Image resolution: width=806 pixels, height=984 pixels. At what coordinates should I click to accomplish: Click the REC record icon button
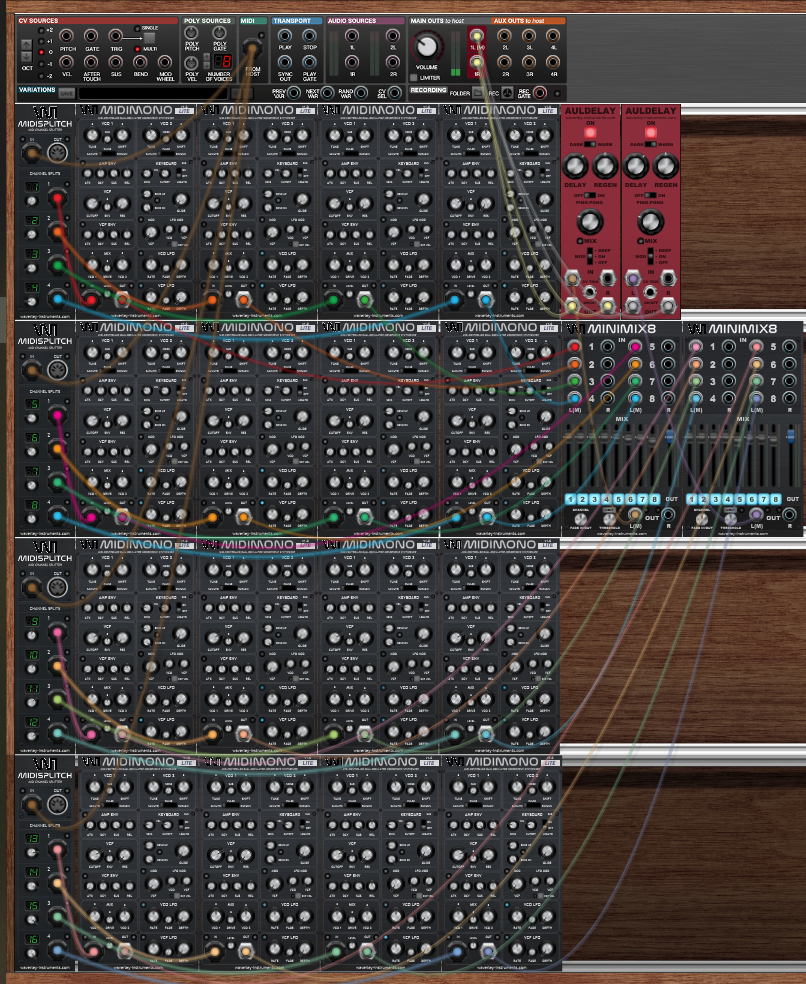pos(508,93)
